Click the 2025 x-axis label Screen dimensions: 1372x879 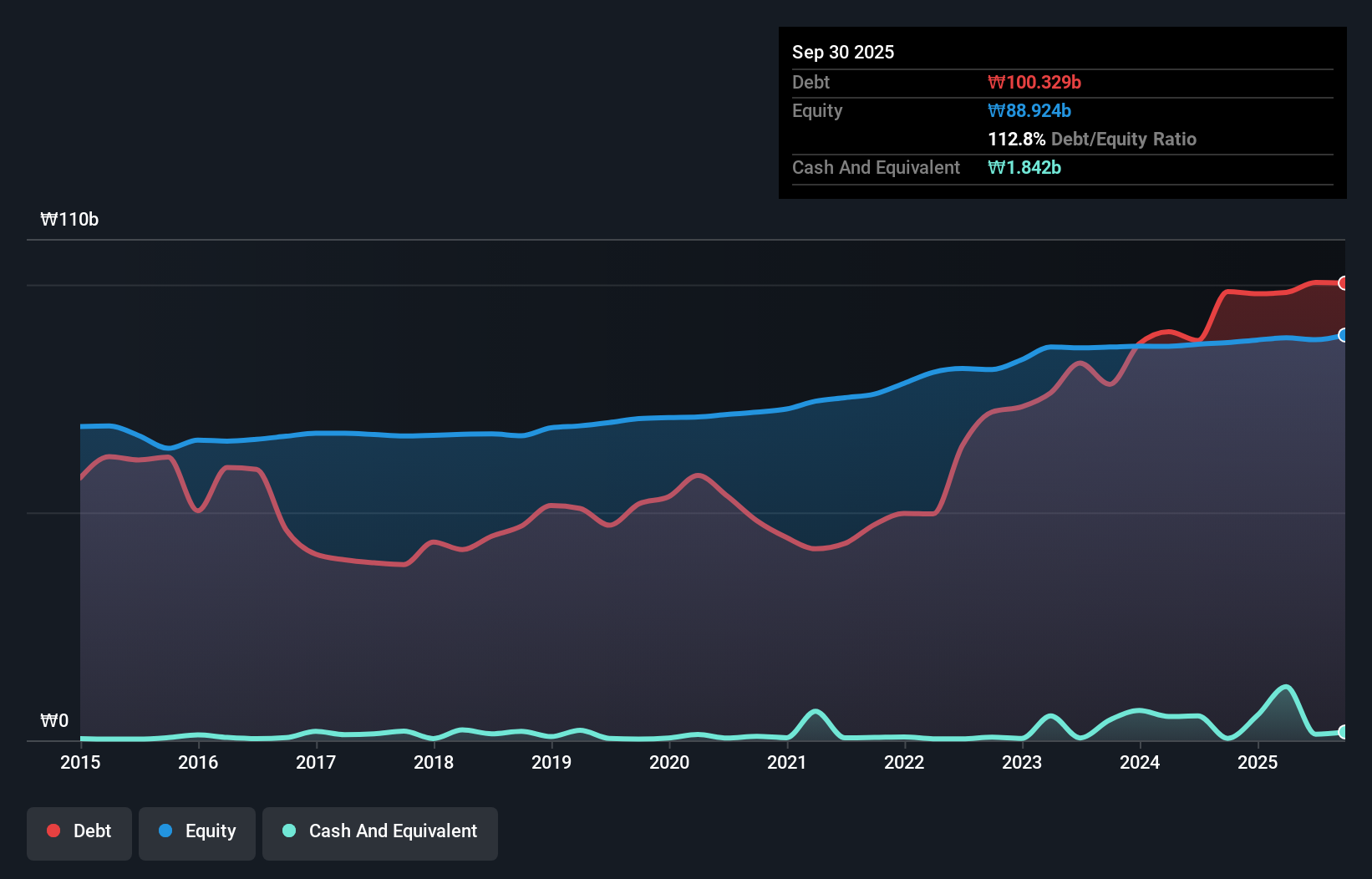(x=1258, y=762)
